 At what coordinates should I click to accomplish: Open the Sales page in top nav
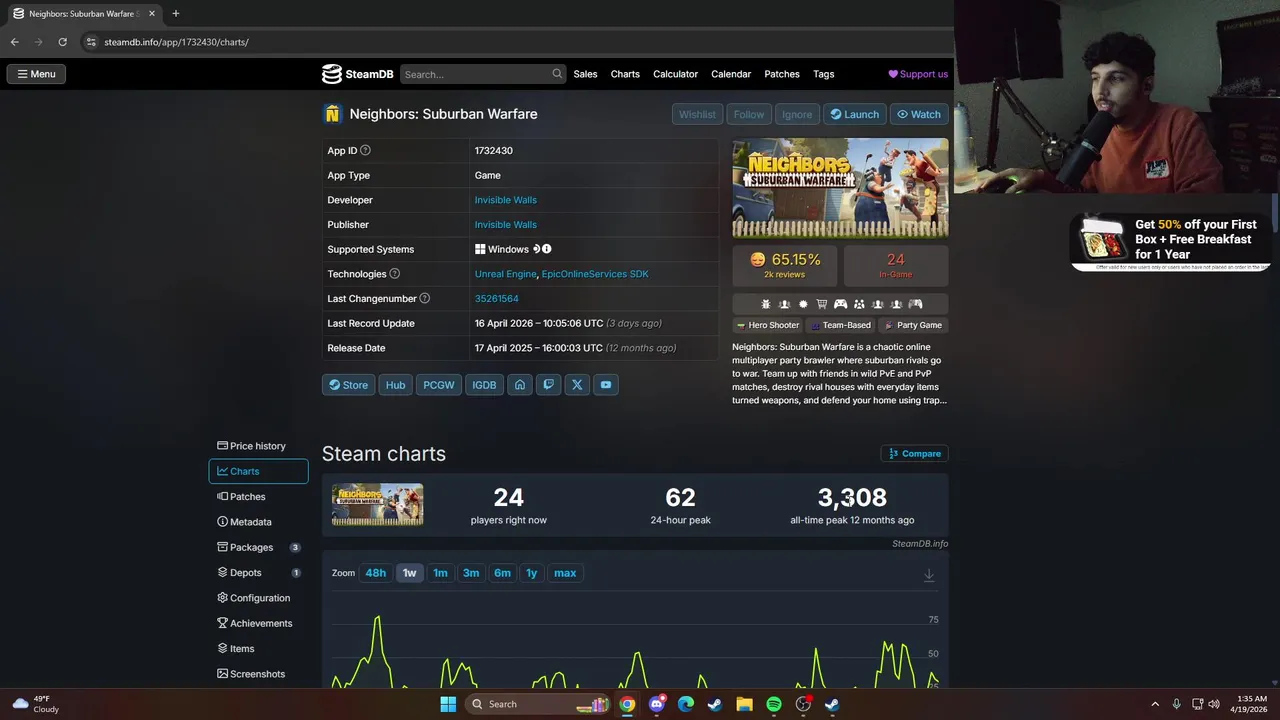pyautogui.click(x=586, y=74)
